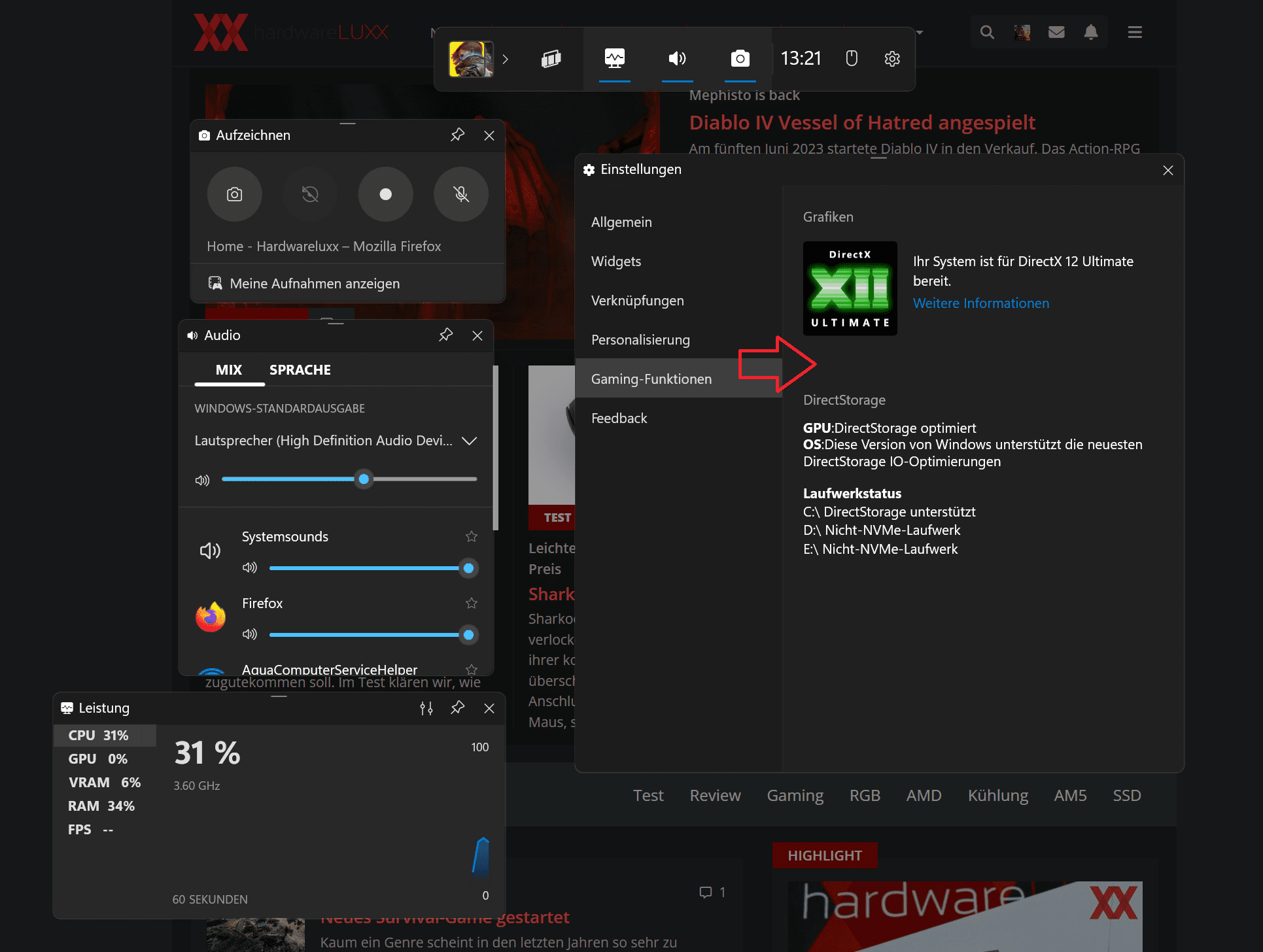Screen dimensions: 1263x952
Task: Select the RAM 34% metric
Action: pyautogui.click(x=105, y=806)
